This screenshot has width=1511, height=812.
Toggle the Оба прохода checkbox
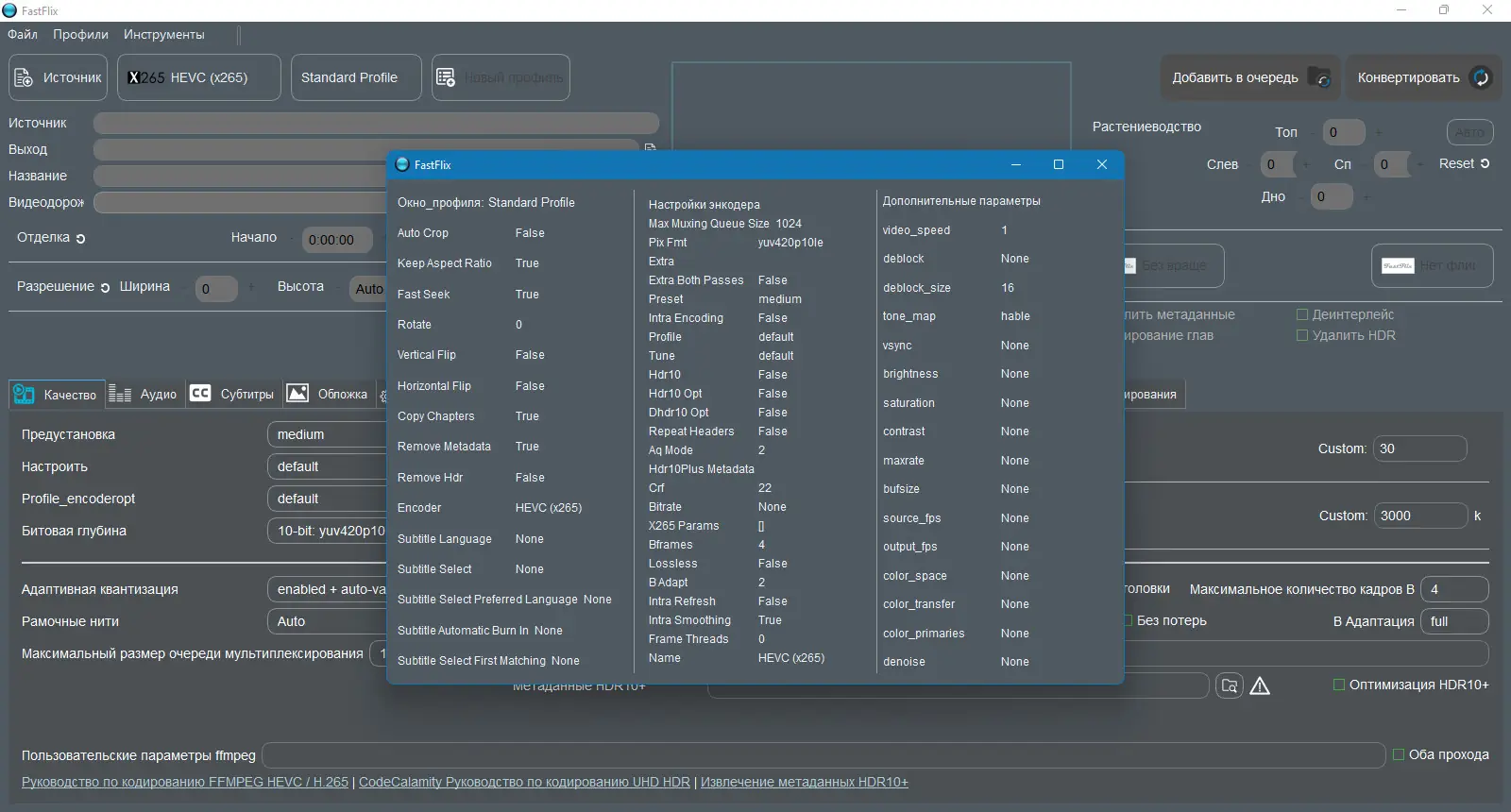pyautogui.click(x=1399, y=754)
